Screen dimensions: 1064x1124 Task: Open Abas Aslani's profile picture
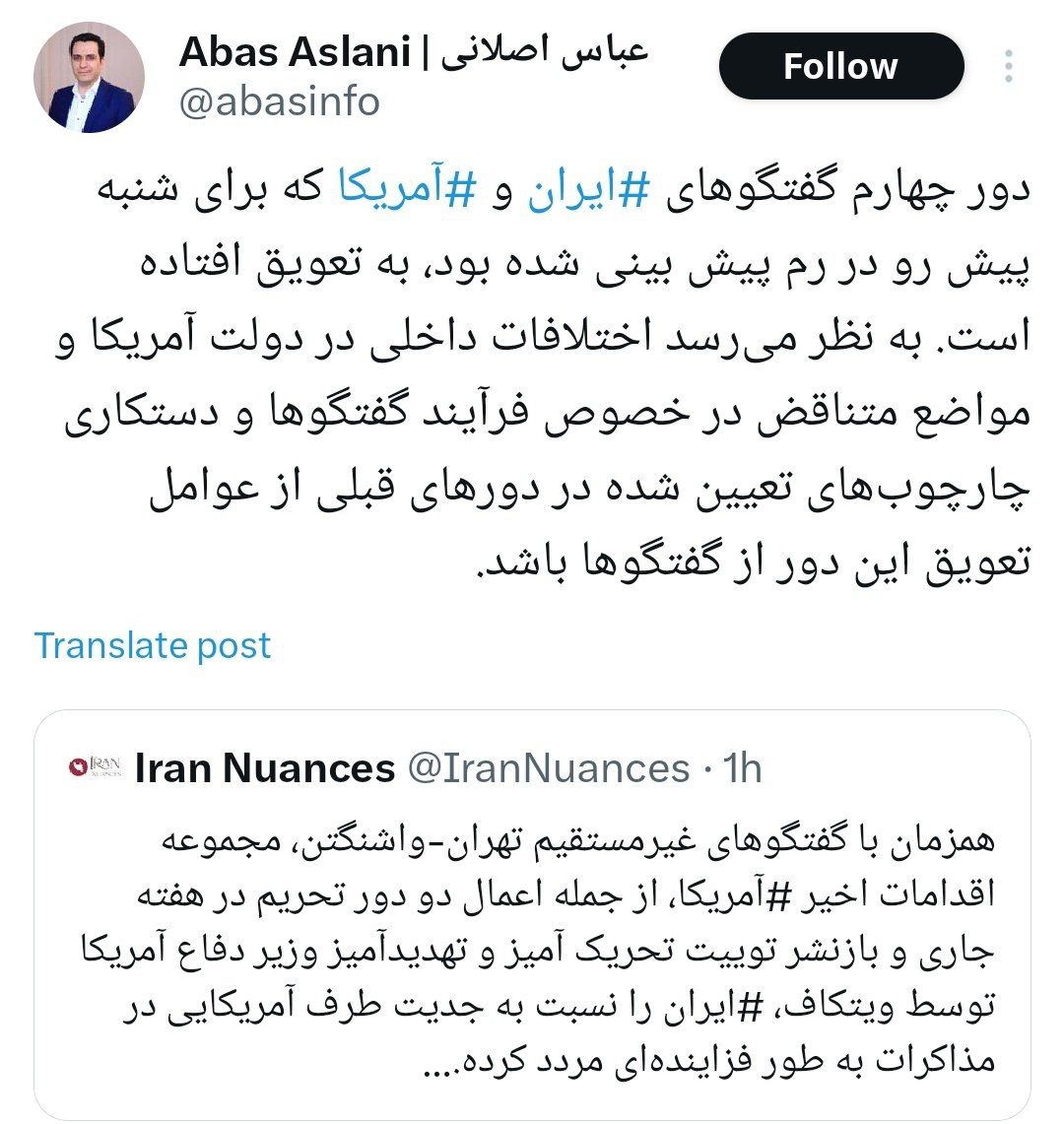pos(89,78)
